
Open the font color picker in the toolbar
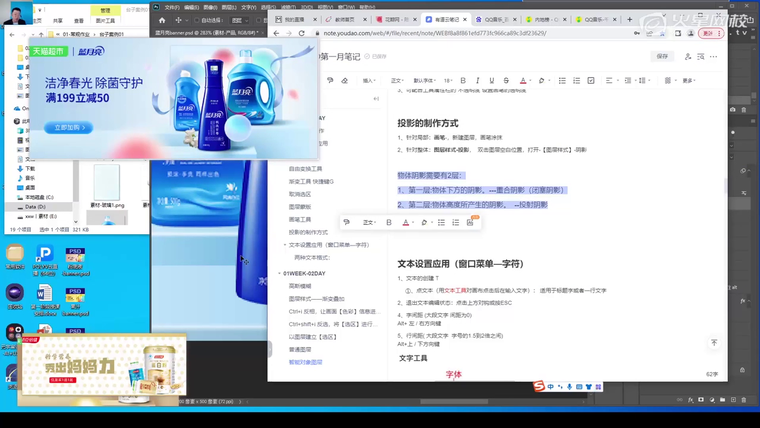(x=522, y=80)
